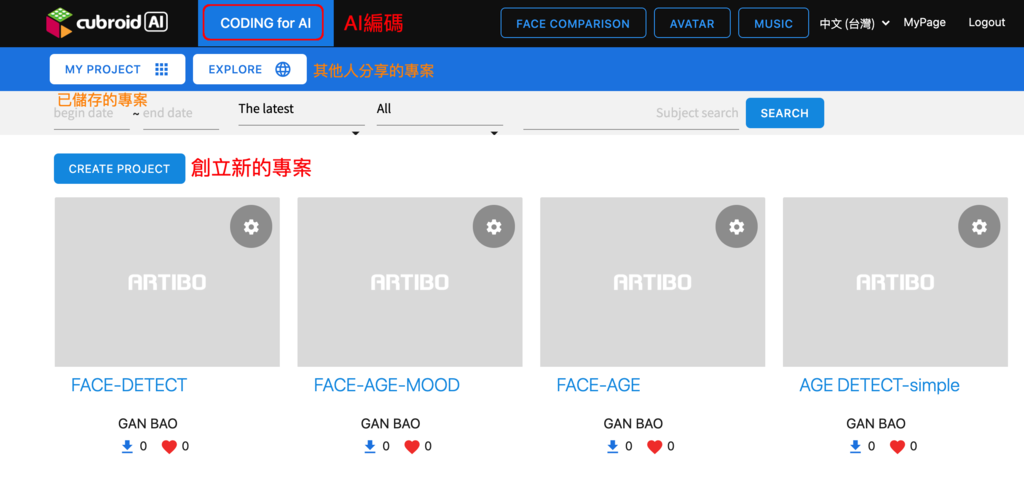Screen dimensions: 1024x484
Task: Open the FACE-AGE project thumbnail
Action: point(653,282)
